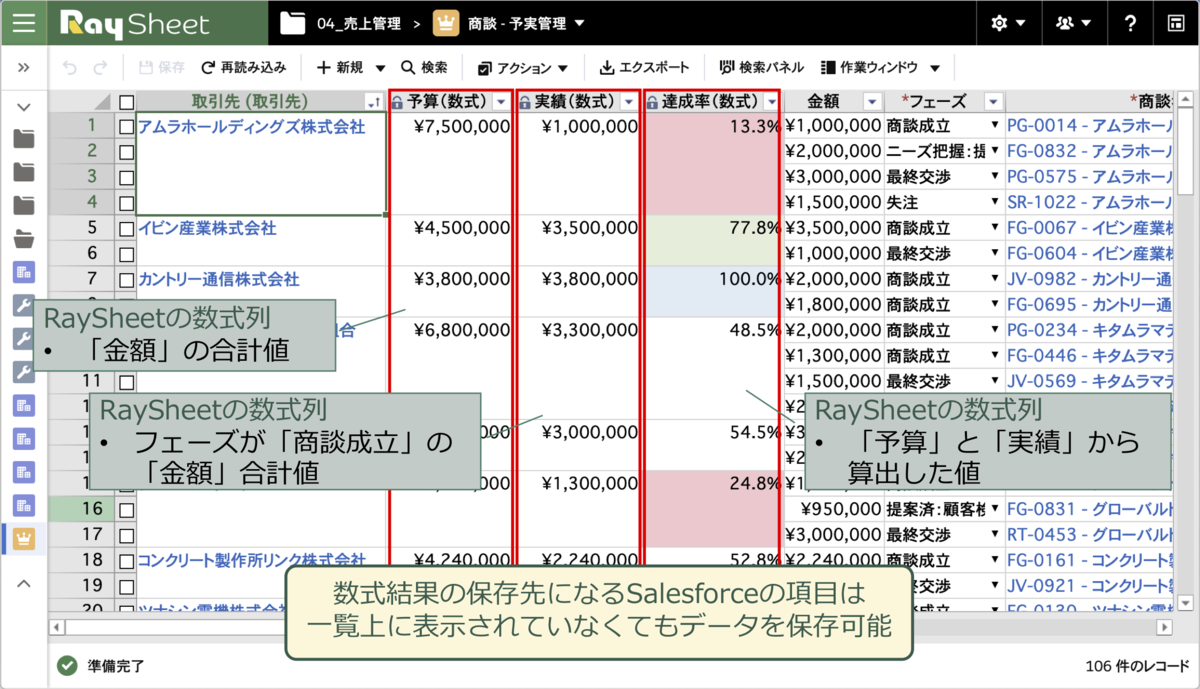Check the row 6 checkbox

(x=126, y=254)
